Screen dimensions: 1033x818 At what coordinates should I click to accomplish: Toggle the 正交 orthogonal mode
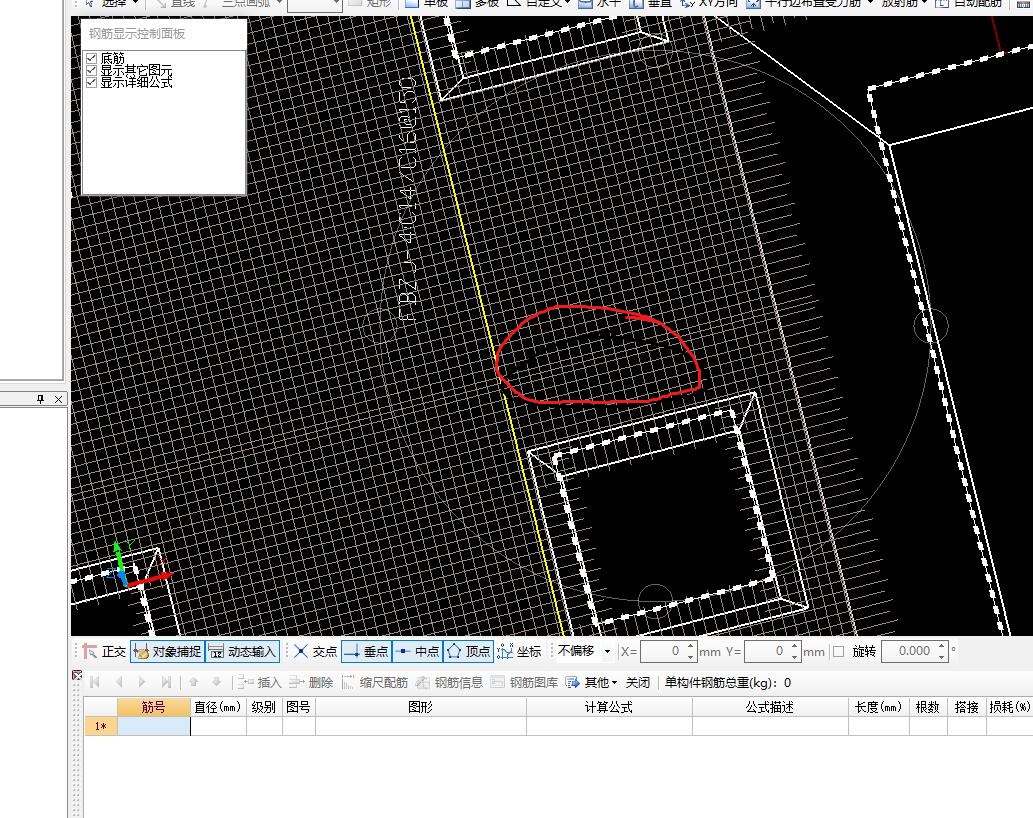pos(104,651)
